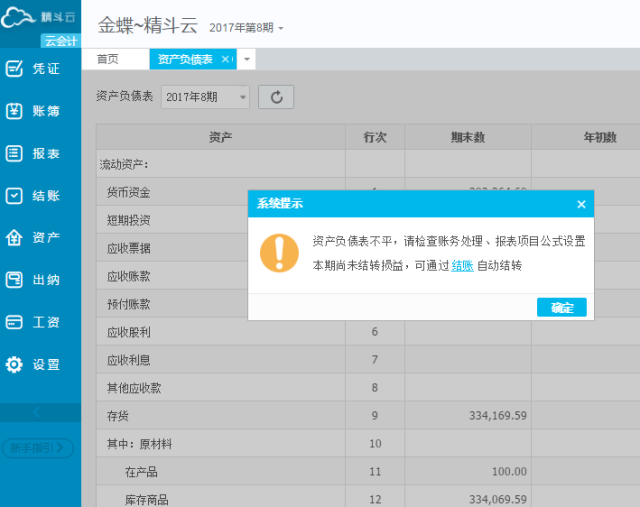Image resolution: width=640 pixels, height=507 pixels.
Task: Click the refresh report button
Action: (x=276, y=97)
